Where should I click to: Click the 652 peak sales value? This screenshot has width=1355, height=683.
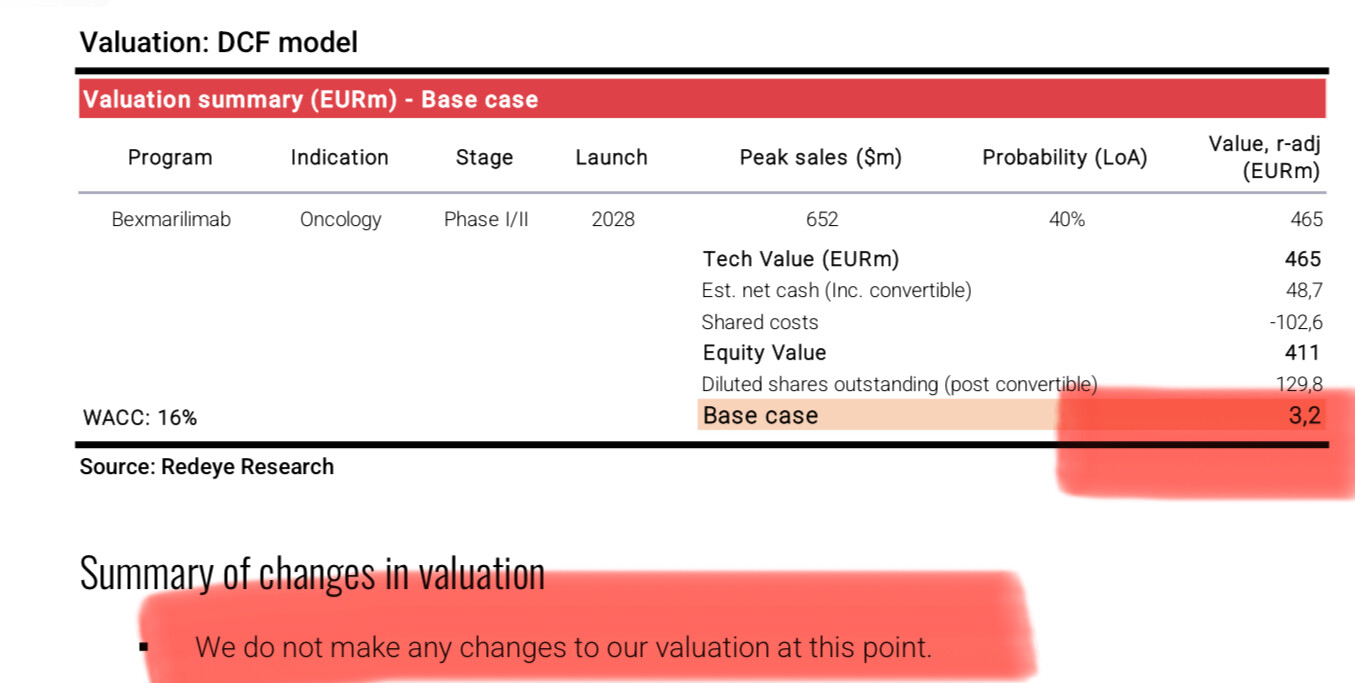pyautogui.click(x=822, y=220)
